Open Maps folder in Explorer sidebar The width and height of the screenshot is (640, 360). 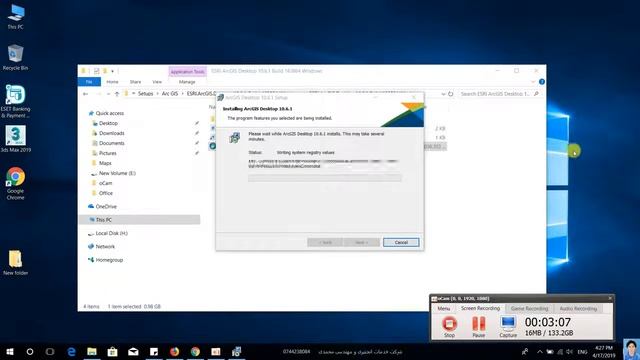pos(105,163)
